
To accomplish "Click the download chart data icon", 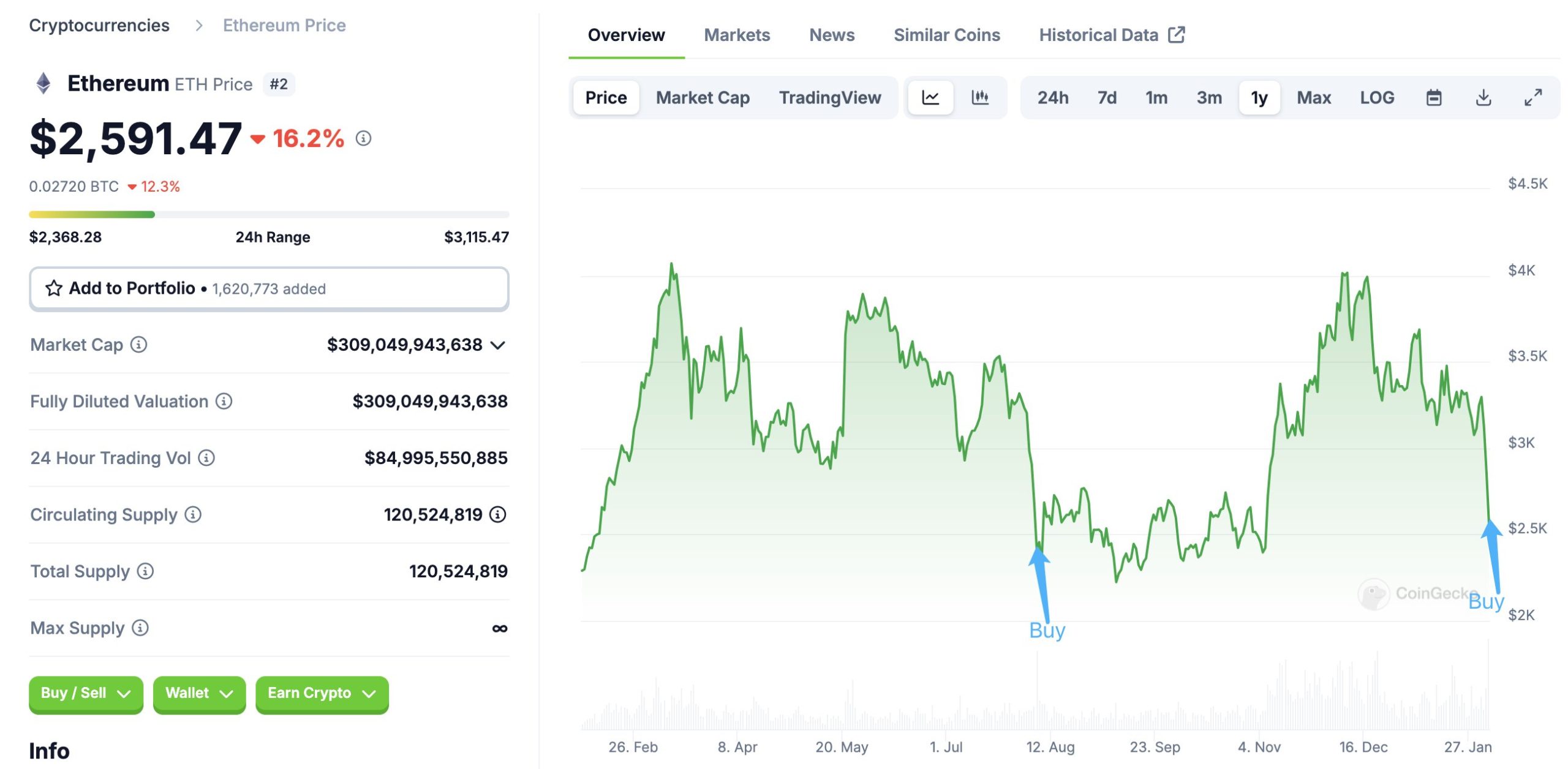I will tap(1483, 97).
